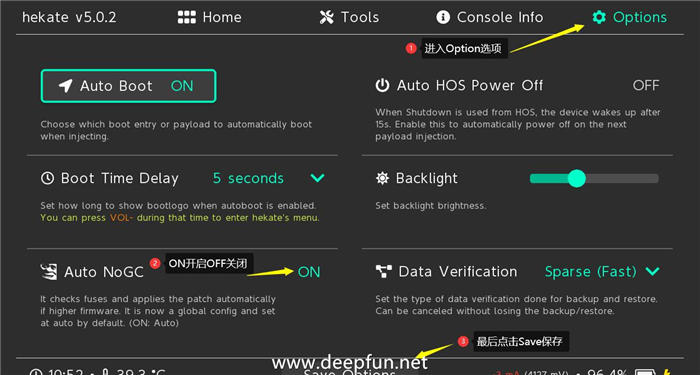Click the Data Verification icon
The width and height of the screenshot is (700, 375).
383,271
